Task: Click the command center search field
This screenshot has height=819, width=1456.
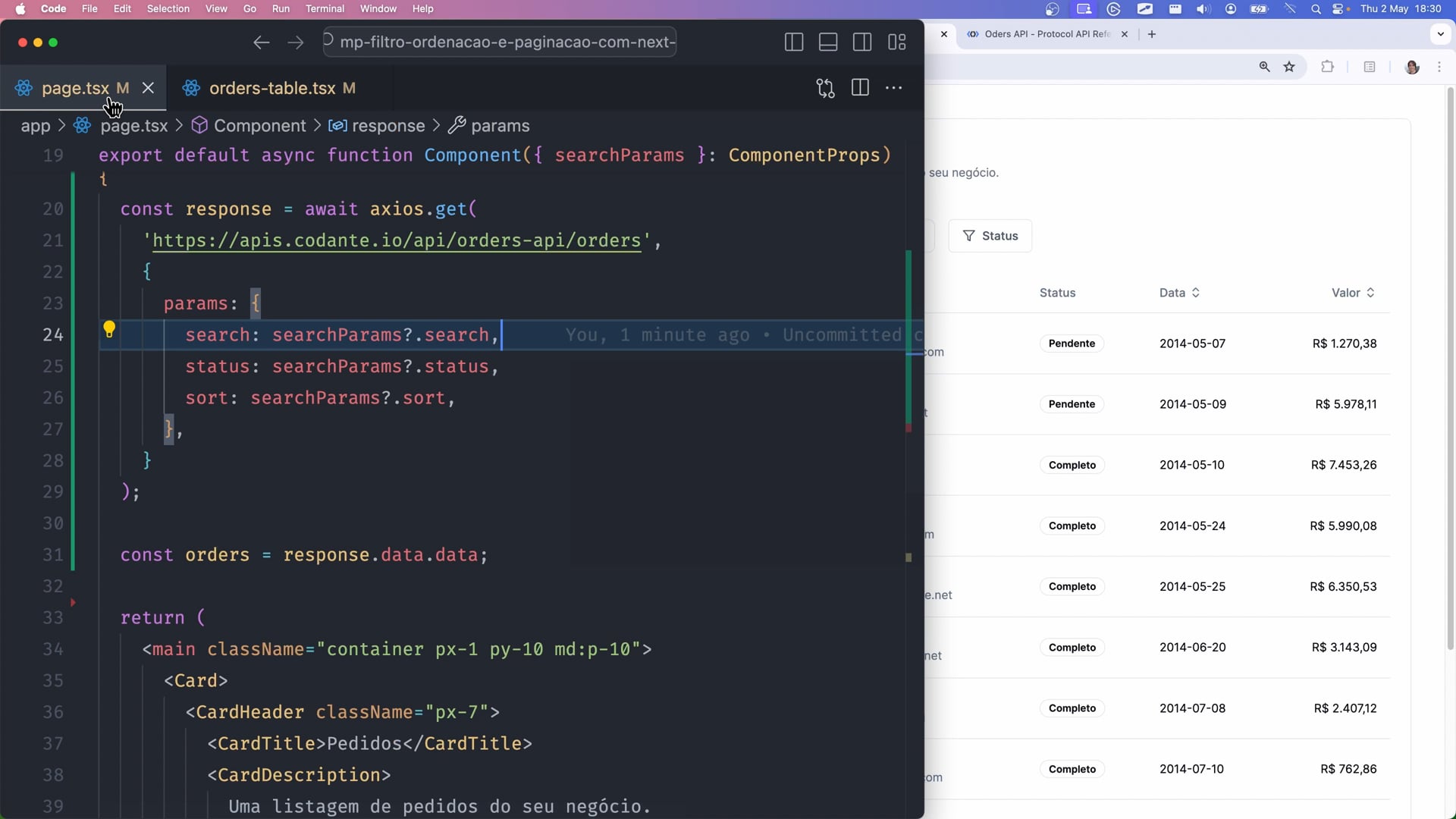Action: click(x=500, y=42)
